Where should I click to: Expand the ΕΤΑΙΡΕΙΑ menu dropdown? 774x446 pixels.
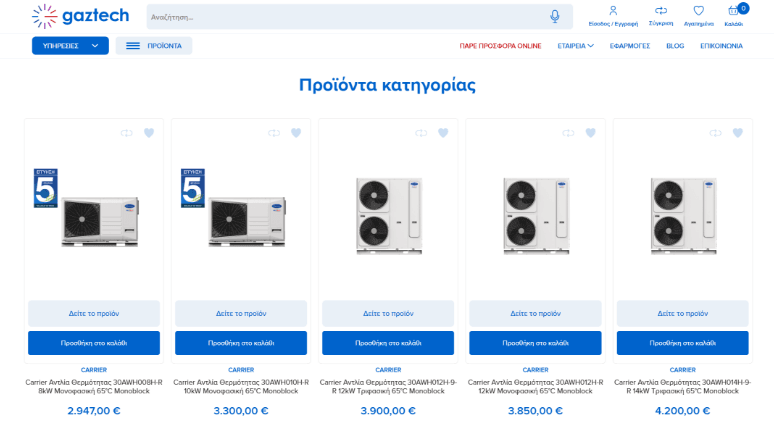coord(576,46)
